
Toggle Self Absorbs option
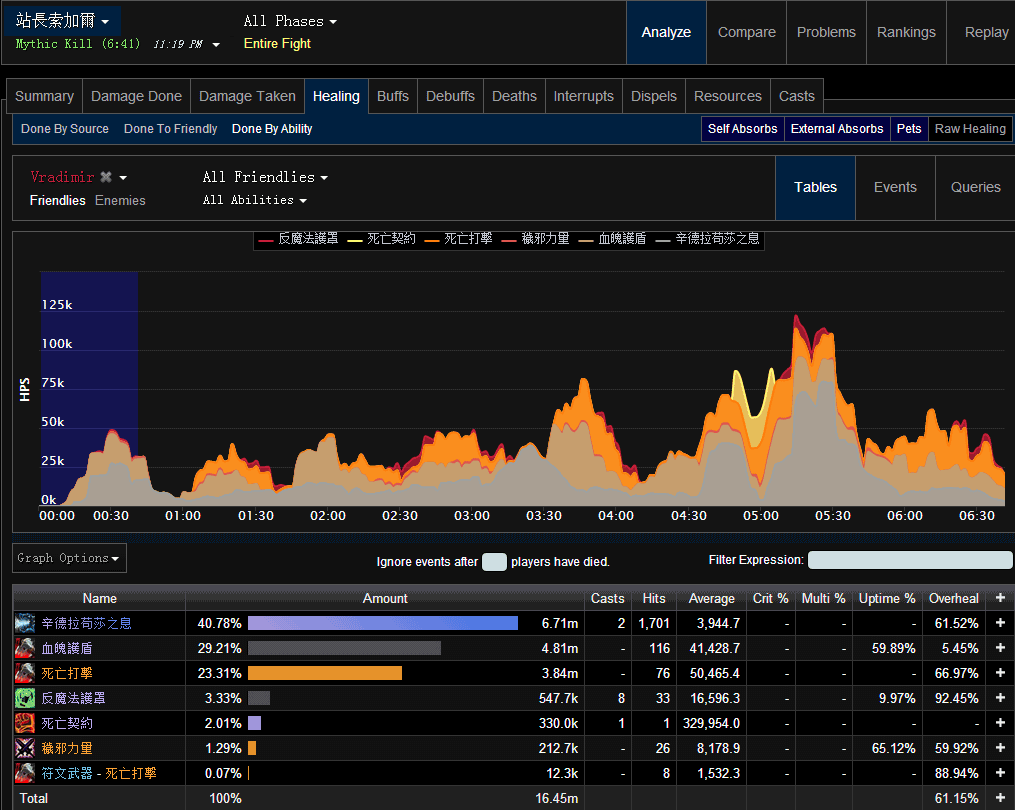coord(742,129)
